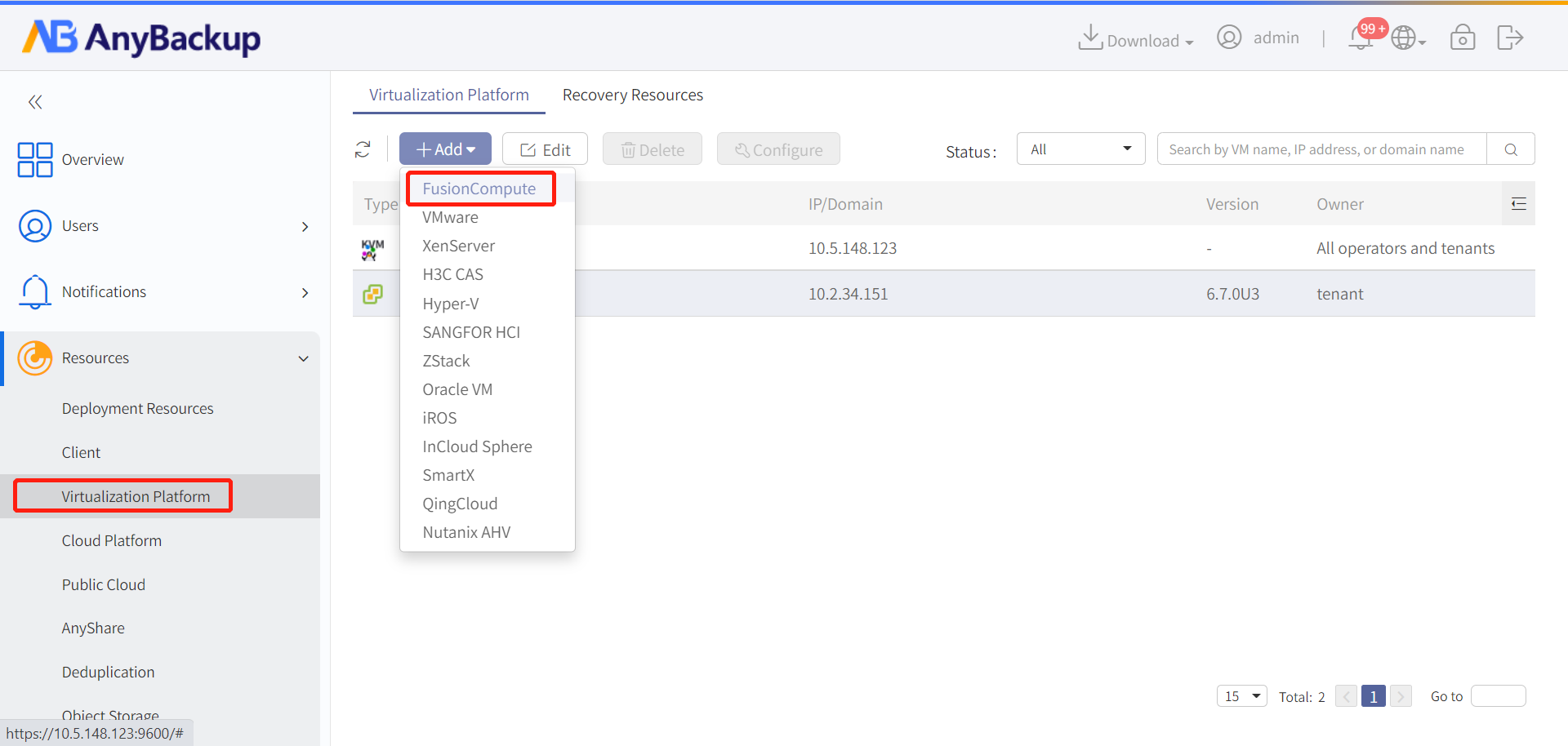The image size is (1568, 746).
Task: Select IP 10.5.148.123 cell
Action: tap(853, 248)
